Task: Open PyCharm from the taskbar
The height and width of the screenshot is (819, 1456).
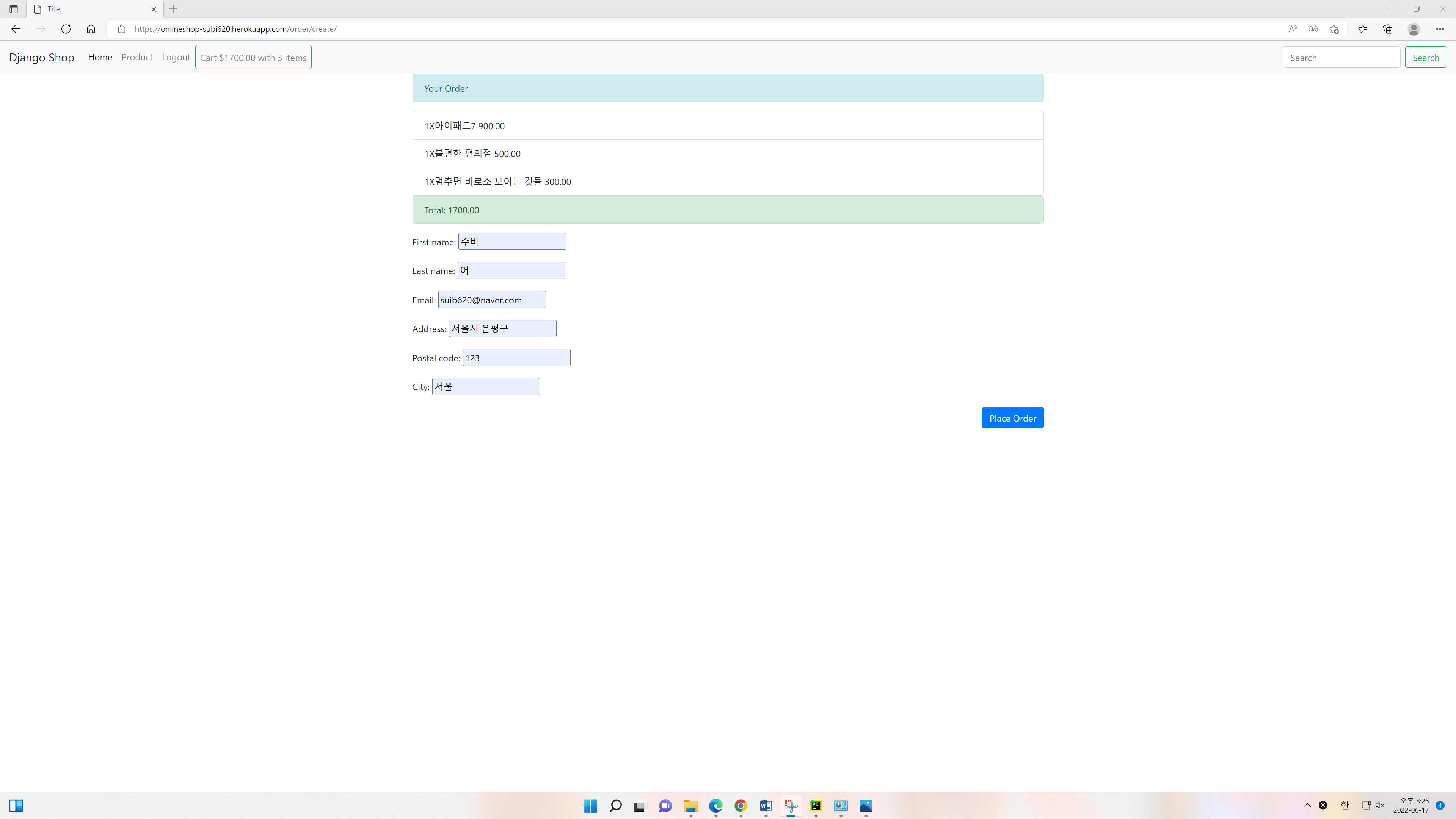Action: tap(816, 805)
